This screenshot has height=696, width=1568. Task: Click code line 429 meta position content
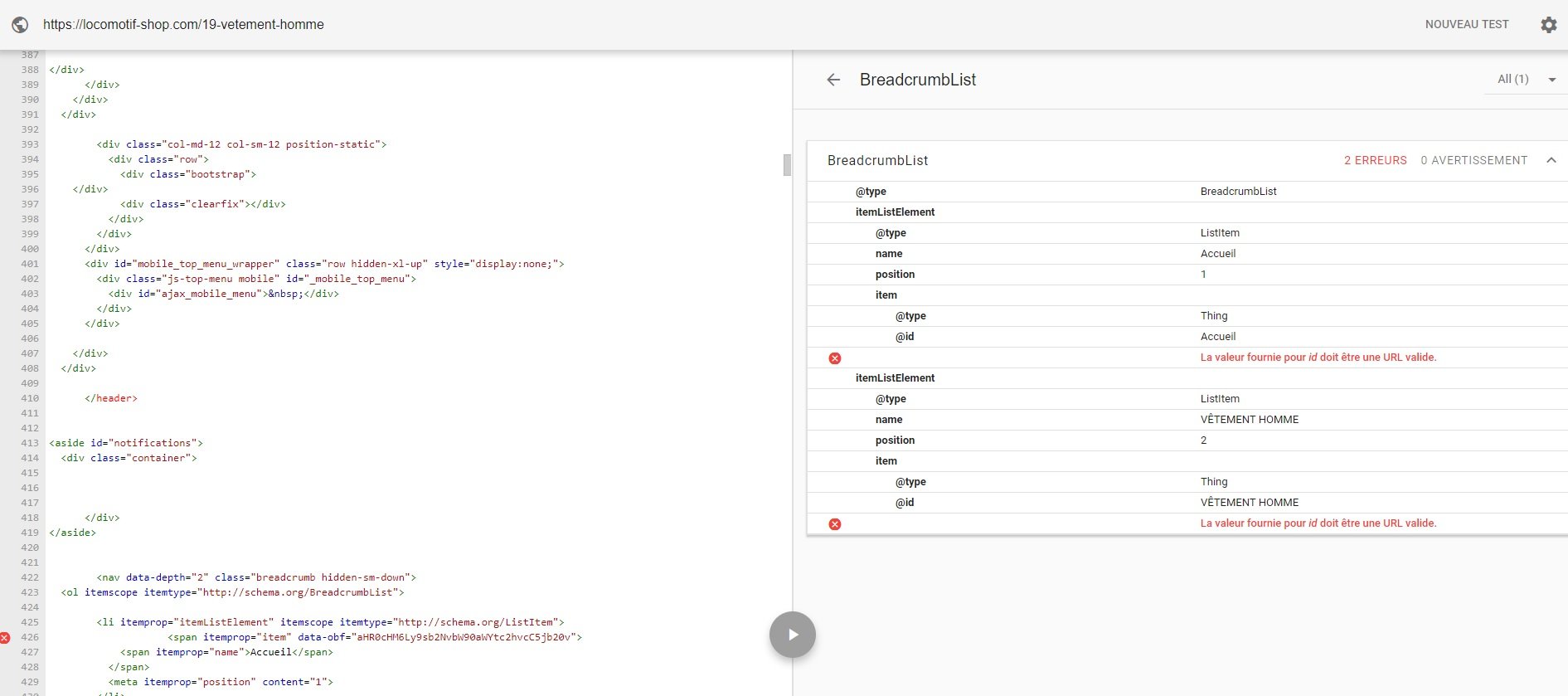221,682
